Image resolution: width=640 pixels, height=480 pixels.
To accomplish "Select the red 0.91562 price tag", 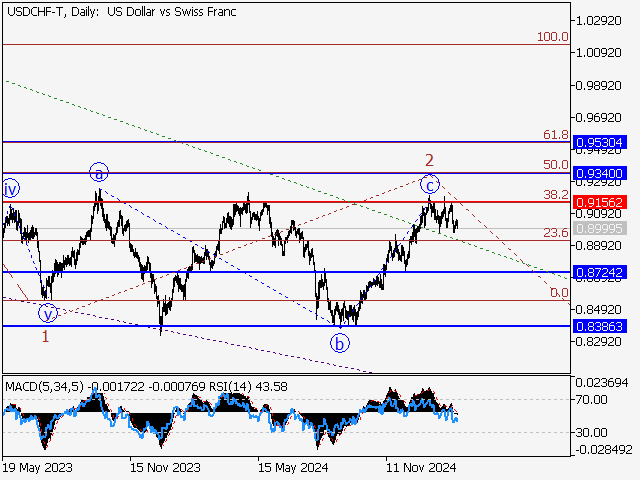I will pos(600,202).
